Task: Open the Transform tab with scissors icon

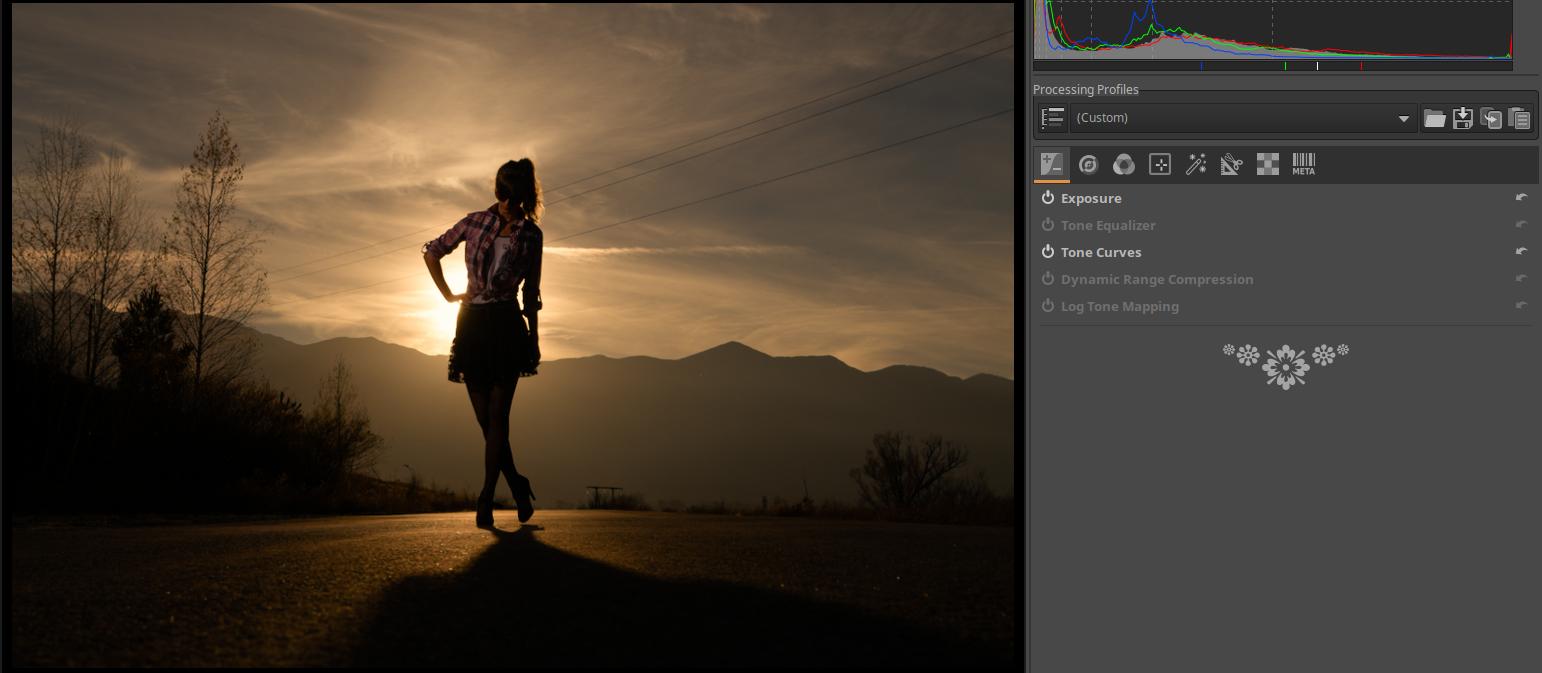Action: pos(1231,164)
